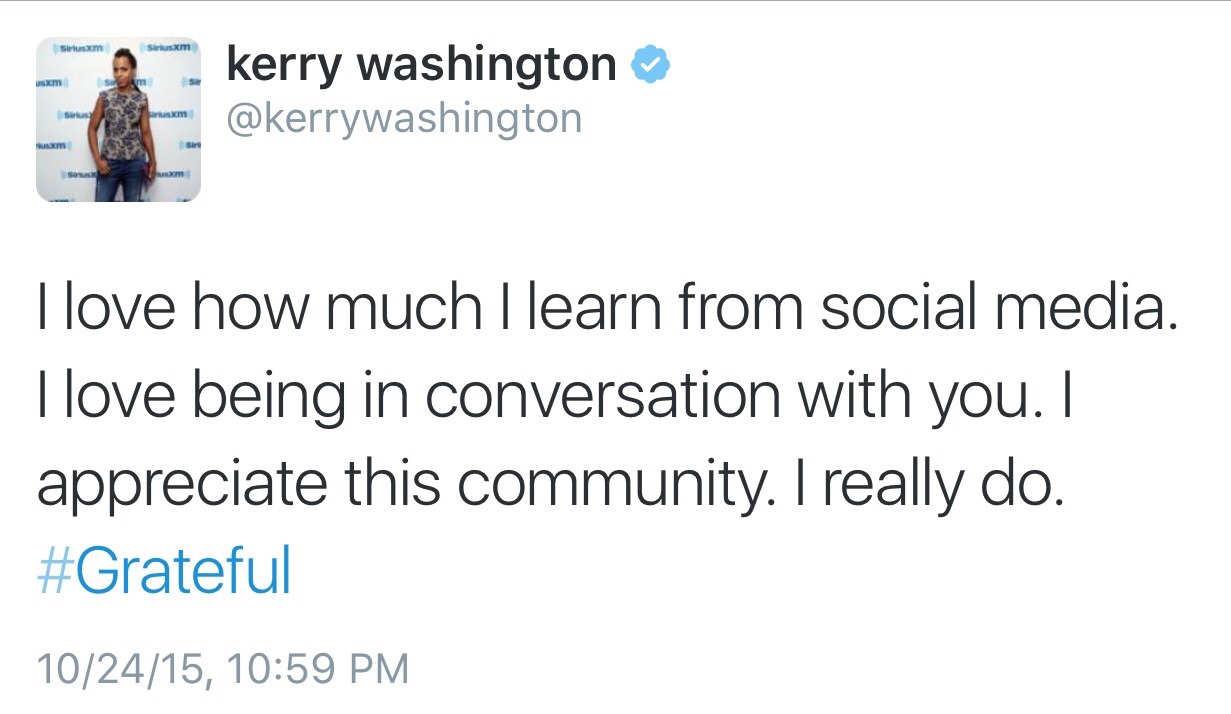This screenshot has width=1231, height=714.
Task: Click the phrase "I really do."
Action: [x=914, y=485]
